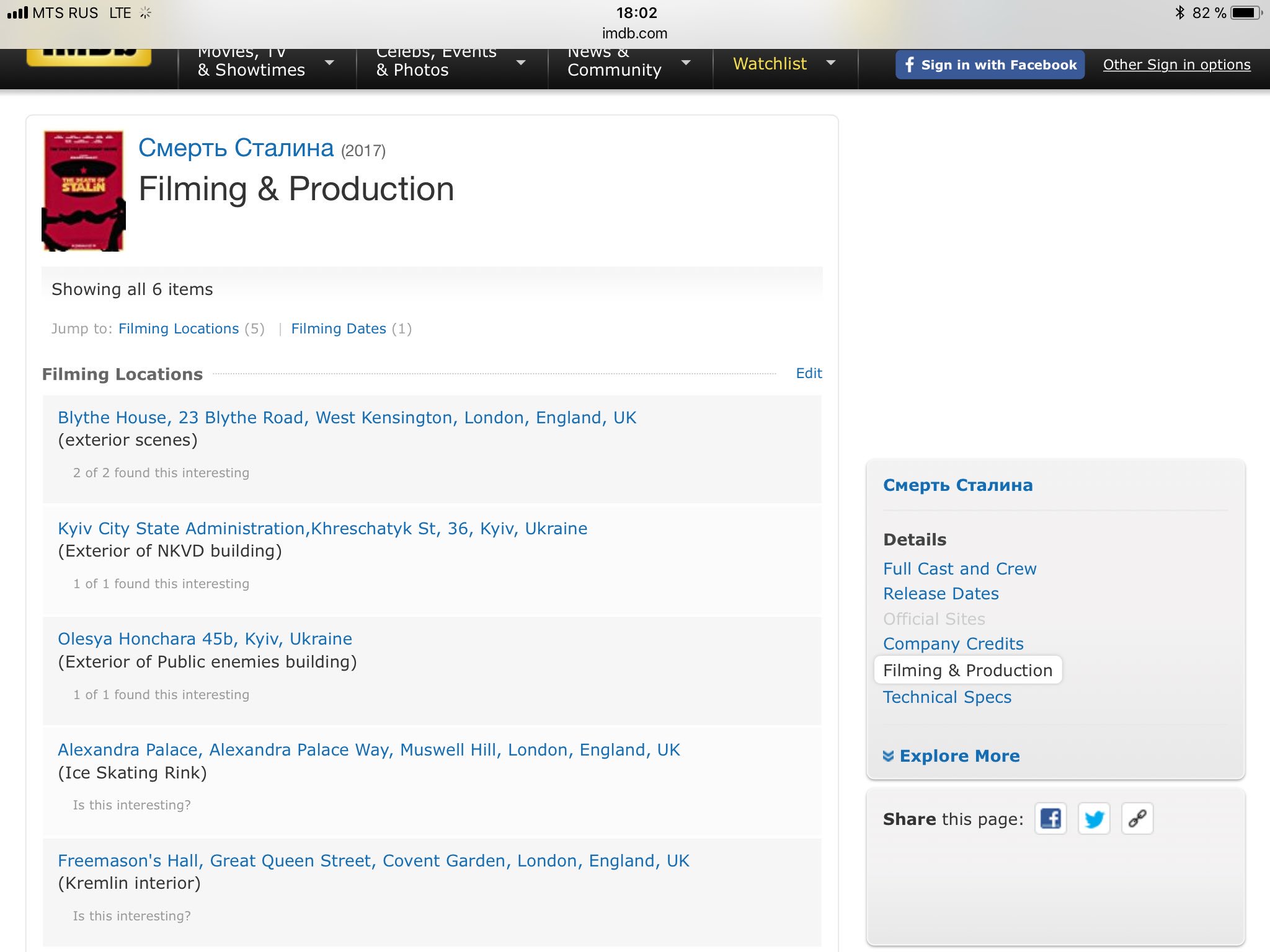
Task: Click '2 of 2 found this interesting' text
Action: coord(161,473)
